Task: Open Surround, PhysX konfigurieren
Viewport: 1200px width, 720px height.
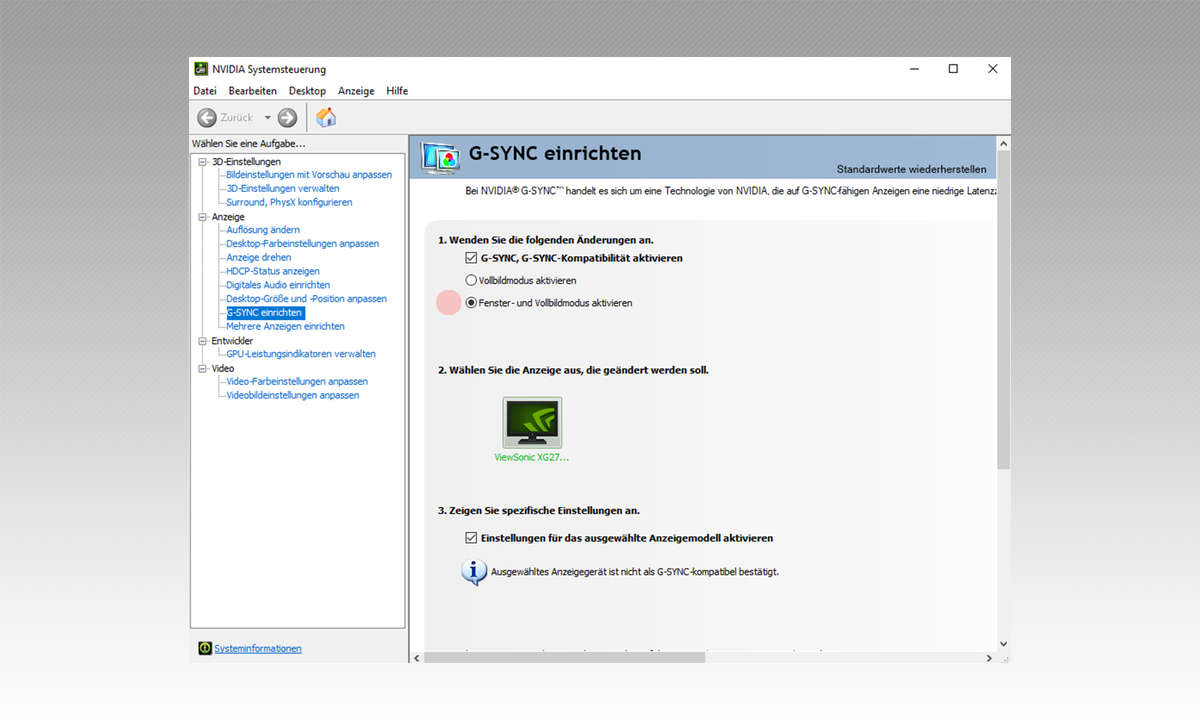Action: tap(289, 202)
